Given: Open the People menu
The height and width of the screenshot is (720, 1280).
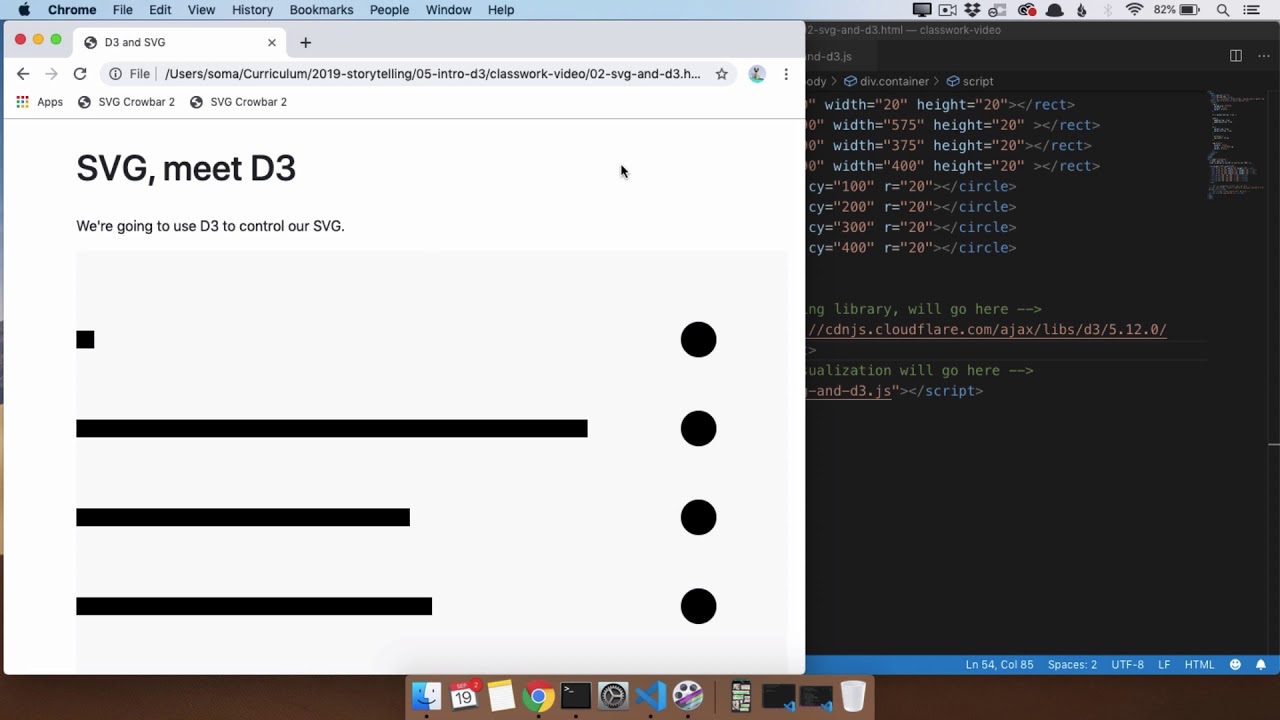Looking at the screenshot, I should click(389, 10).
